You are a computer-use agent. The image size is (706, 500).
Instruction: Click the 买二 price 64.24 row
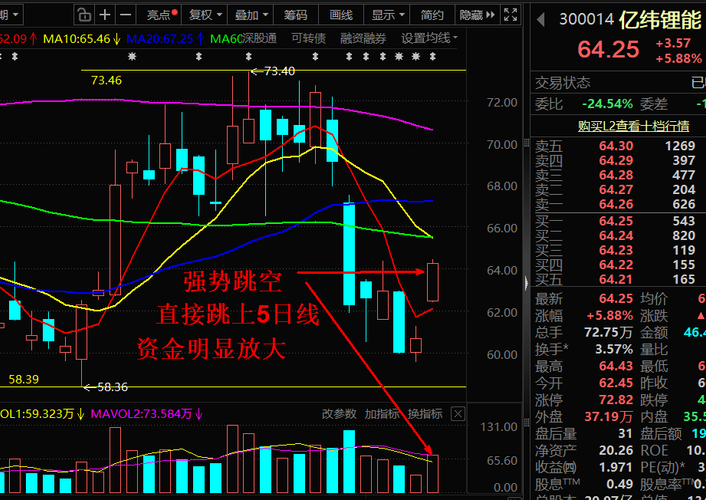[x=618, y=236]
